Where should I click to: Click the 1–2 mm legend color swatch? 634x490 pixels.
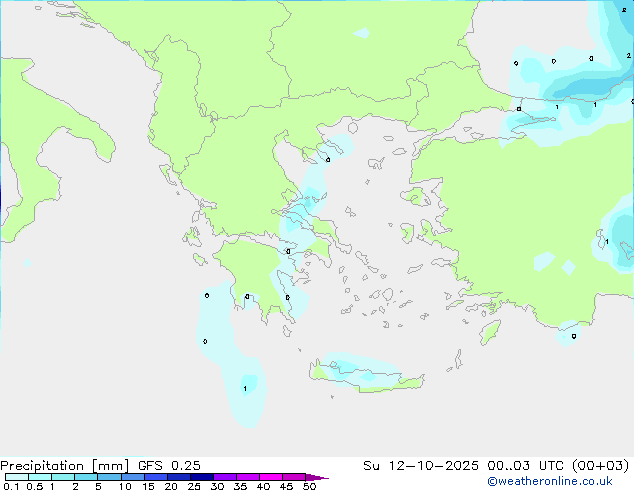click(x=63, y=477)
